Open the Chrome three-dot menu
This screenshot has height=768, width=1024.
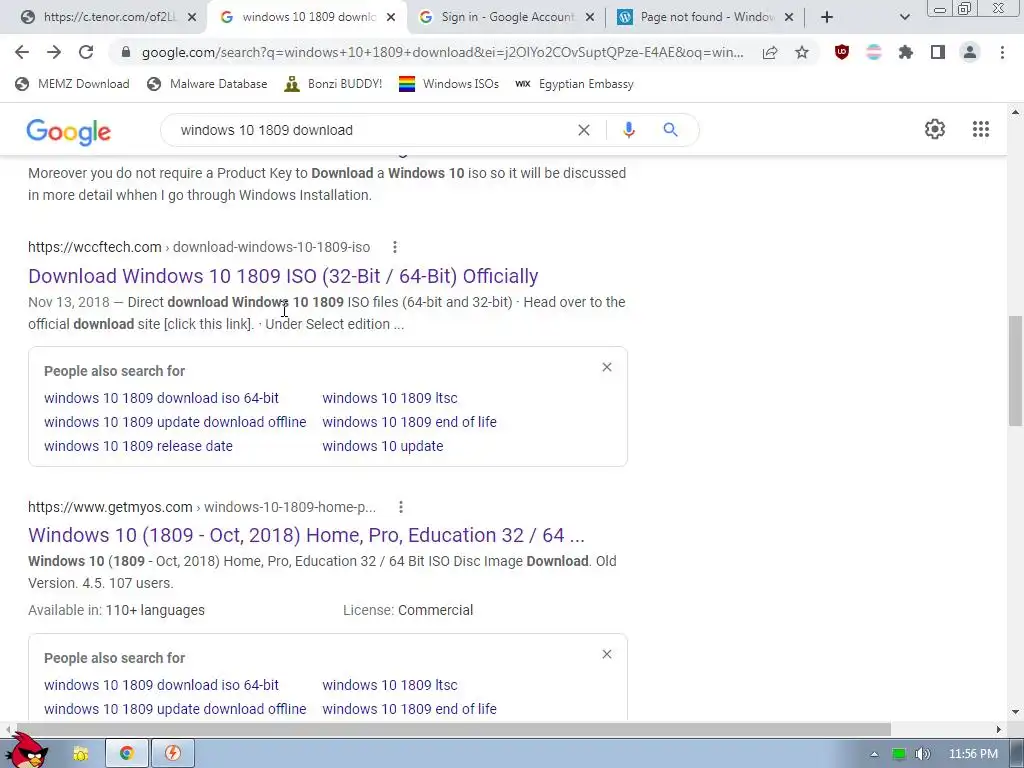(x=1002, y=52)
